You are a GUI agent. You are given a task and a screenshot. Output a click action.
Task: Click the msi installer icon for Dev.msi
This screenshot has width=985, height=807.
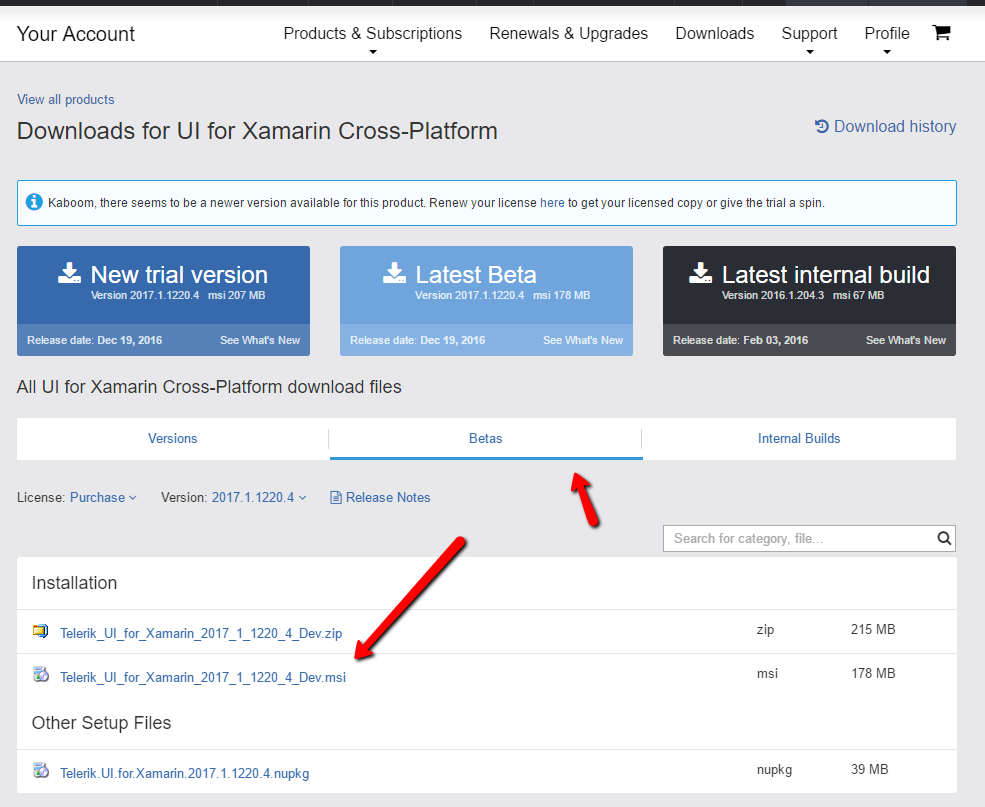[x=40, y=676]
